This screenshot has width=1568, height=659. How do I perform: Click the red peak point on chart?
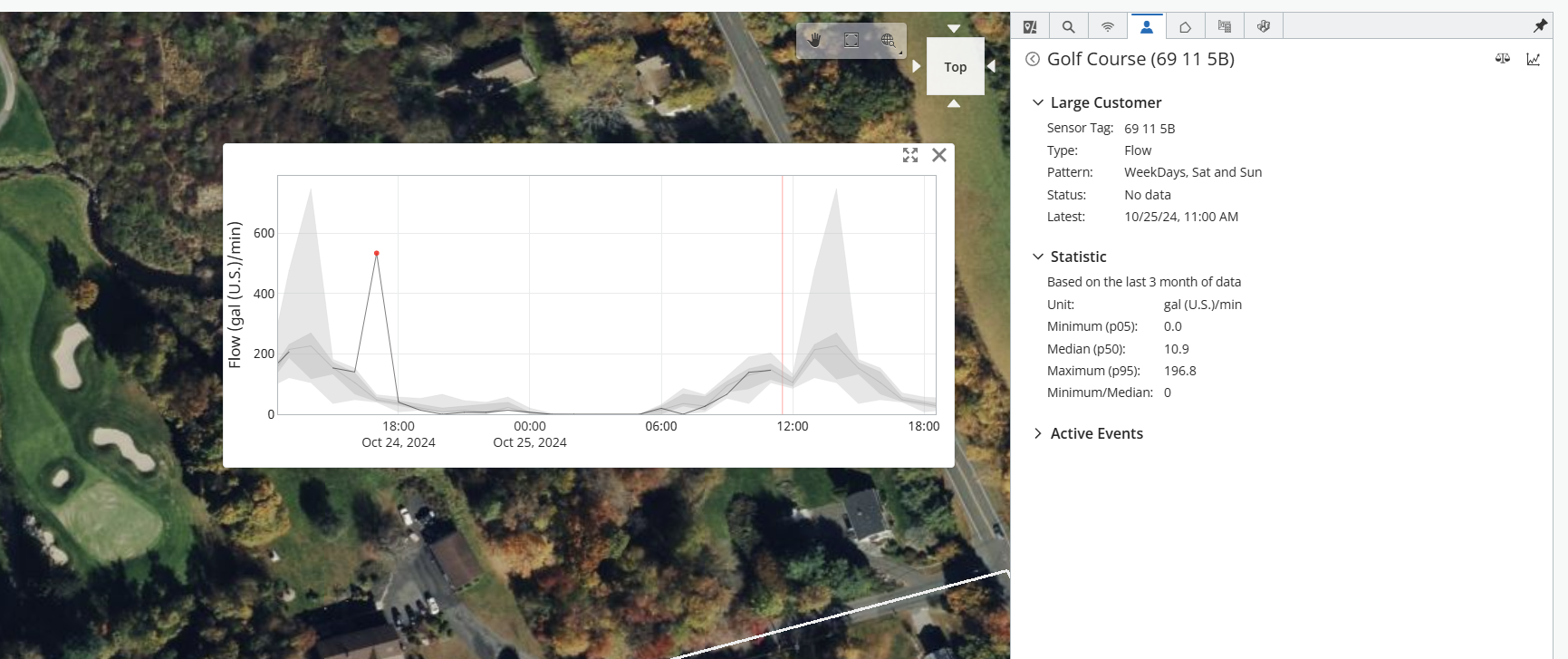[377, 254]
